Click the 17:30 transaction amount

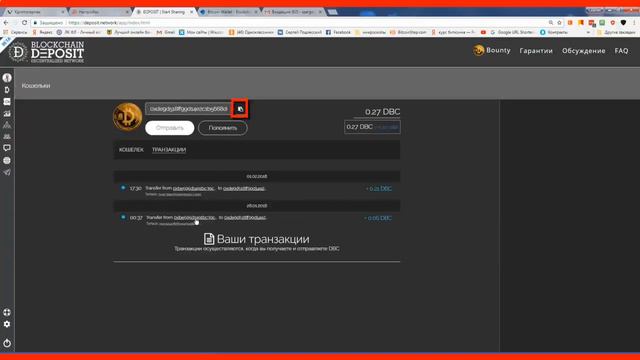[x=378, y=189]
